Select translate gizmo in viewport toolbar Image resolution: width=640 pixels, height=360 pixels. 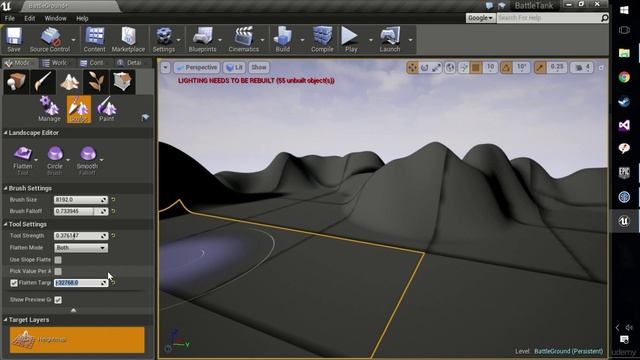pyautogui.click(x=412, y=67)
